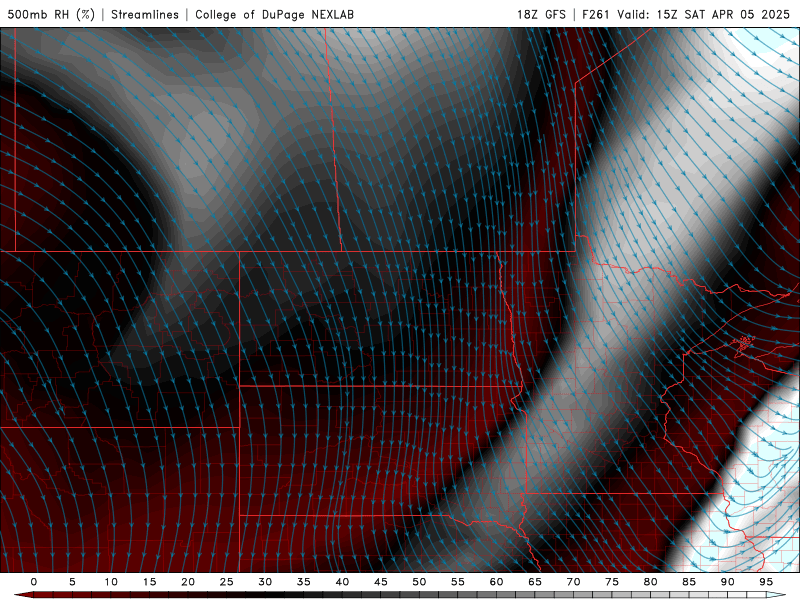Click the color scale label "25"
This screenshot has width=800, height=600.
227,582
